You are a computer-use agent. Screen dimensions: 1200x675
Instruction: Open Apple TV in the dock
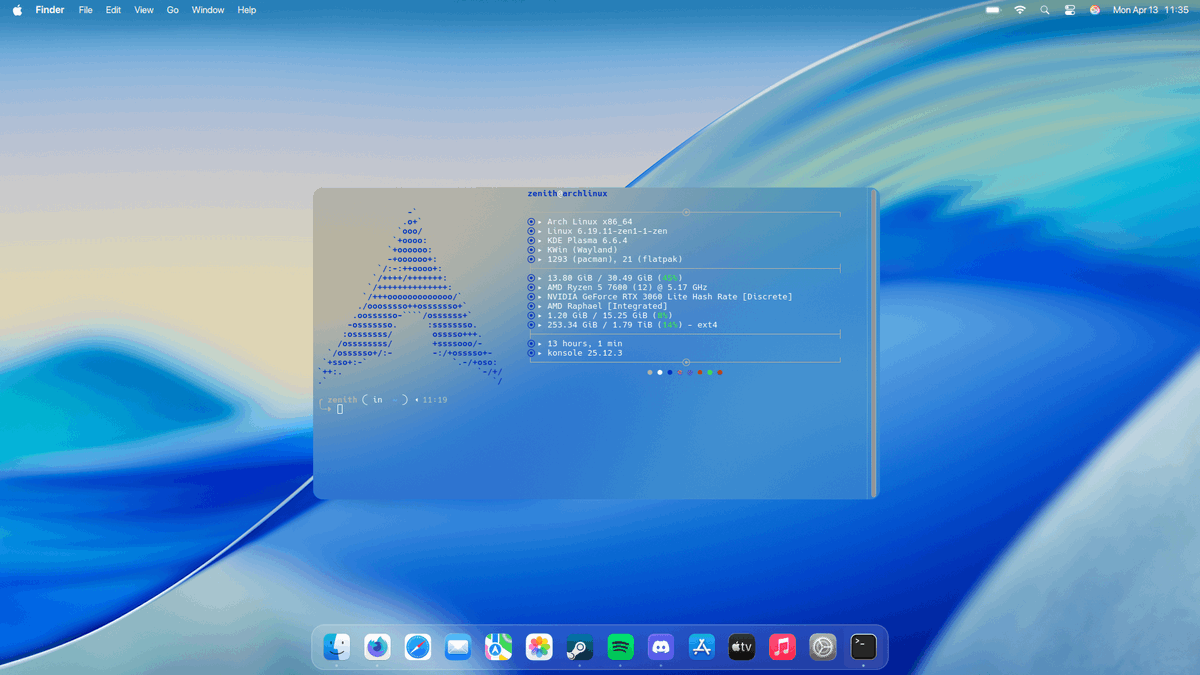(x=742, y=647)
